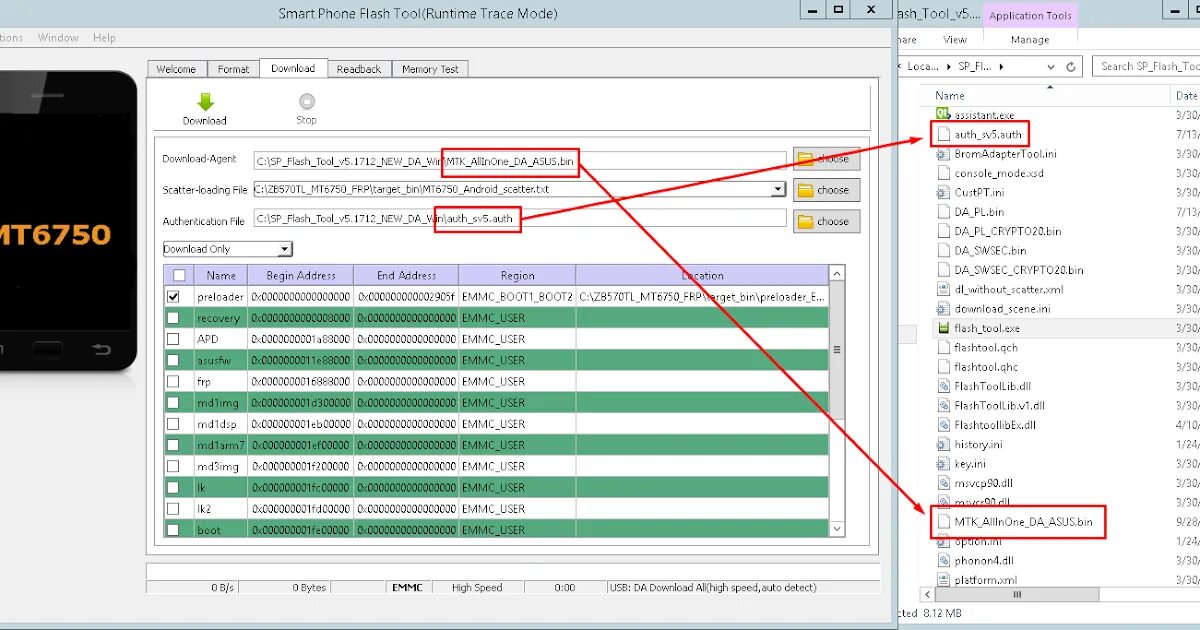
Task: Check the APD partition checkbox
Action: pos(174,339)
